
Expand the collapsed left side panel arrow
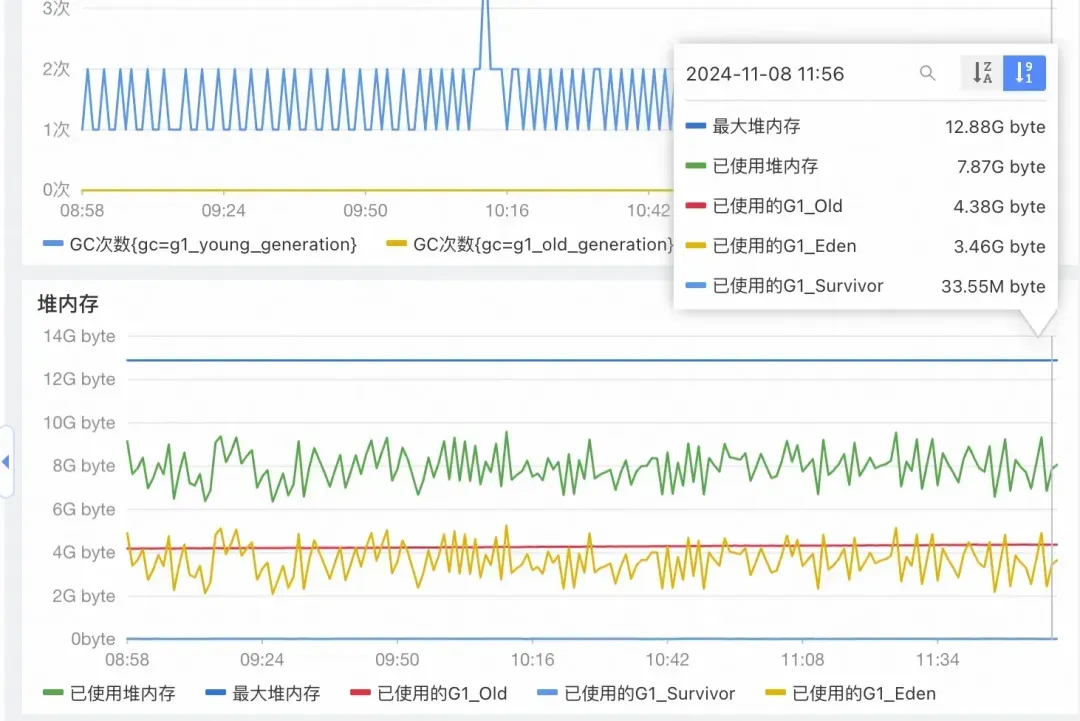pyautogui.click(x=6, y=462)
